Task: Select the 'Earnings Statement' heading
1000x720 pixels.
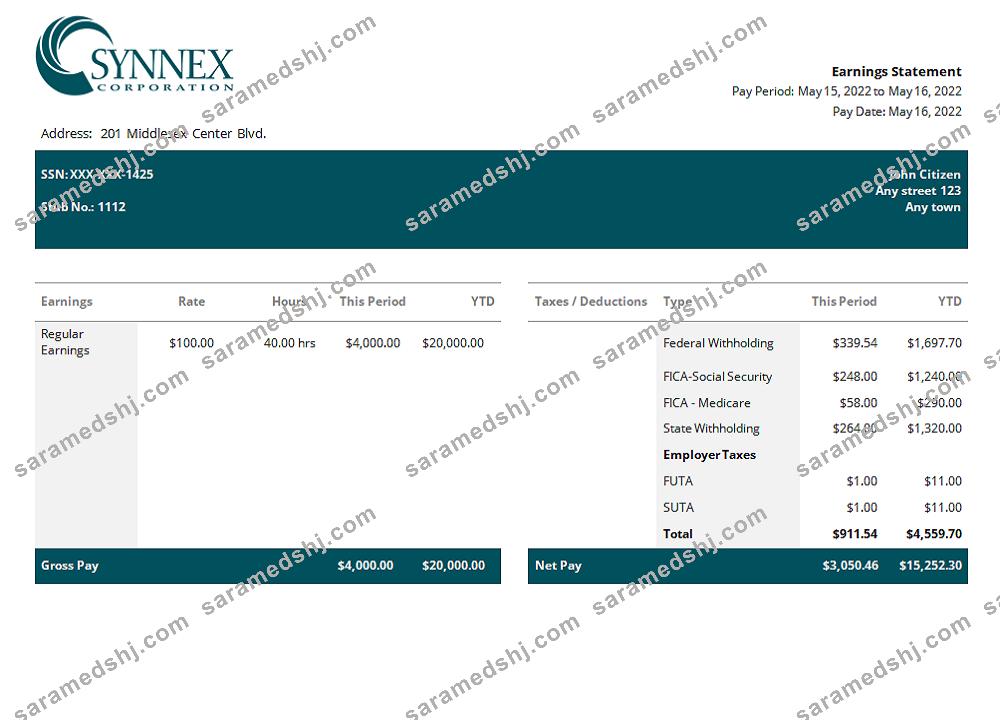Action: click(x=896, y=71)
